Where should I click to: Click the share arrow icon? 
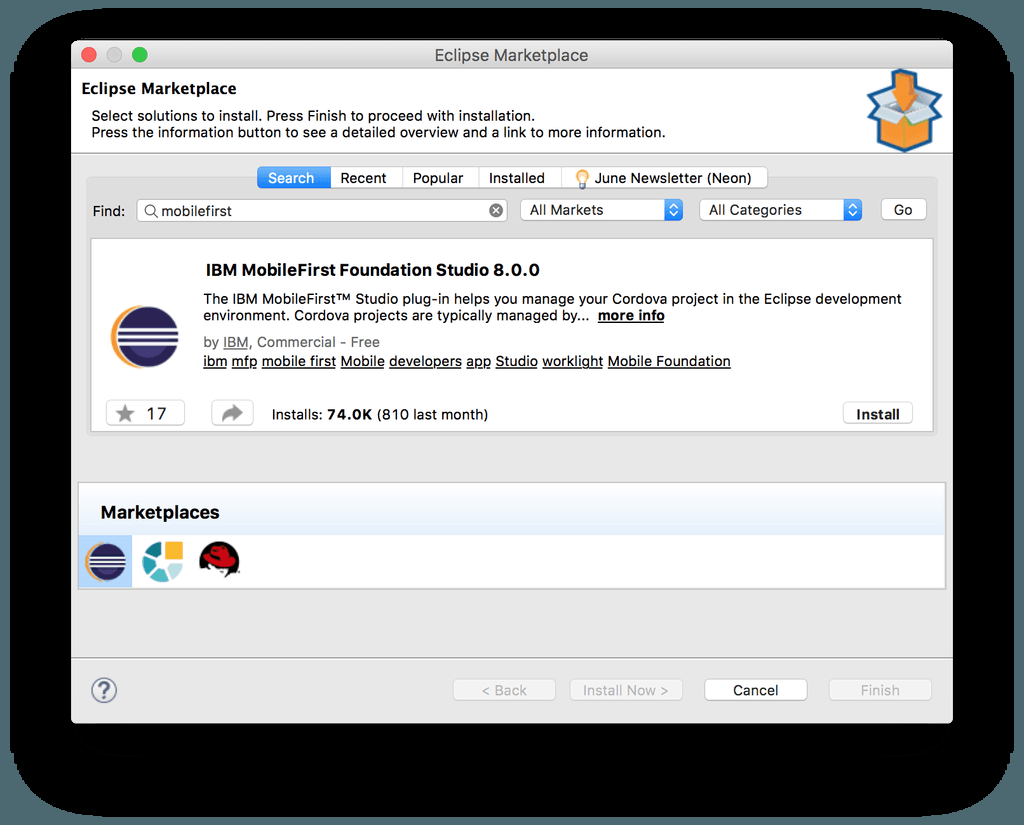[232, 413]
